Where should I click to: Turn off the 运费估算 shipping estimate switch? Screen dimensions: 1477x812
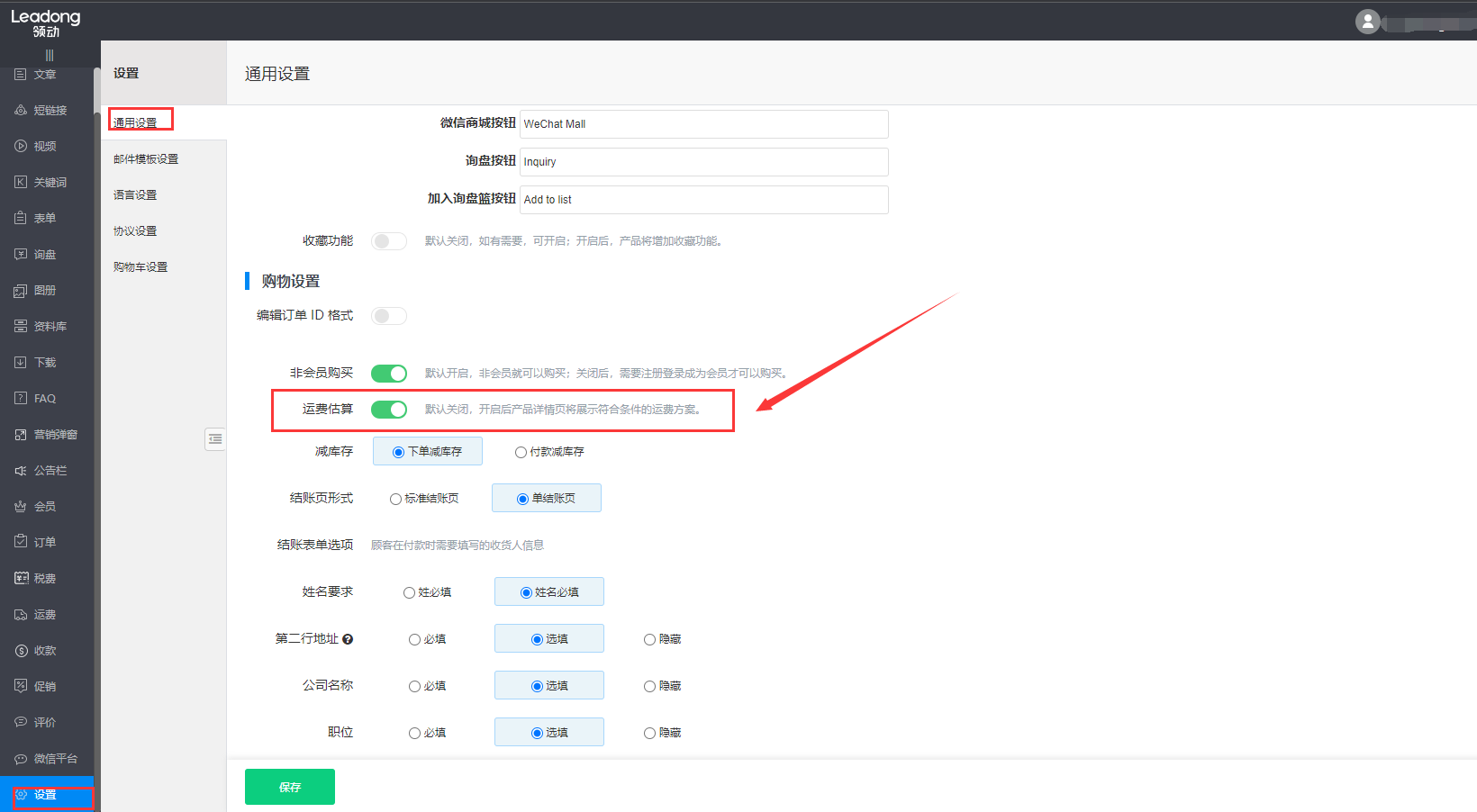coord(389,410)
